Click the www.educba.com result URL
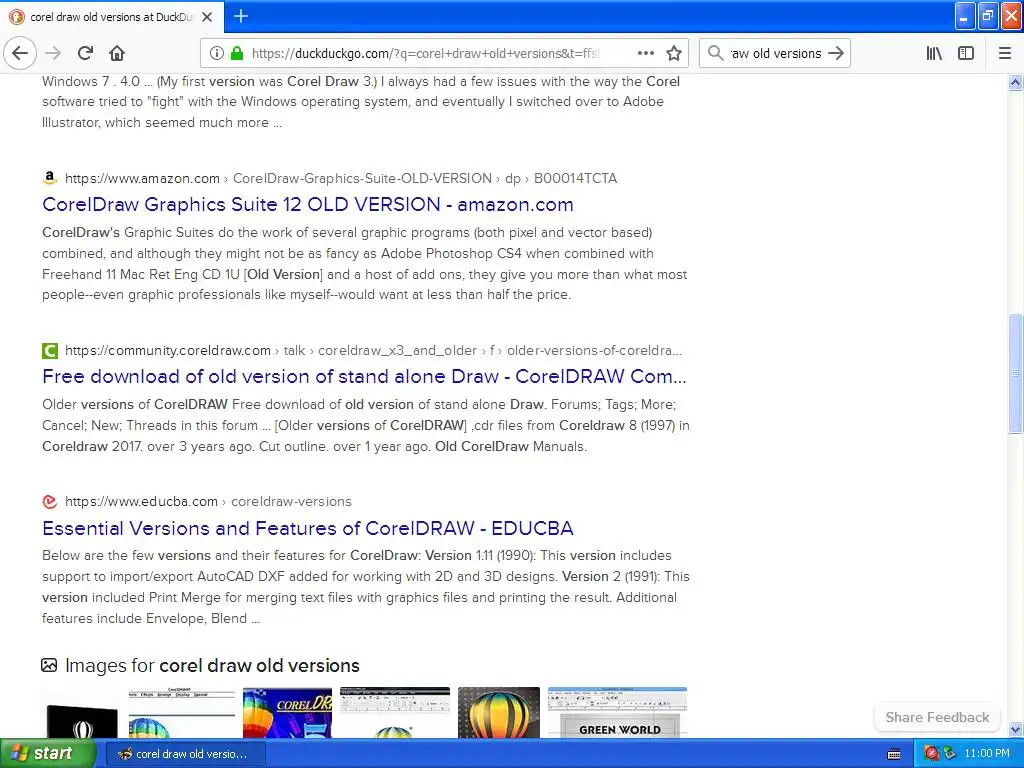 (141, 502)
